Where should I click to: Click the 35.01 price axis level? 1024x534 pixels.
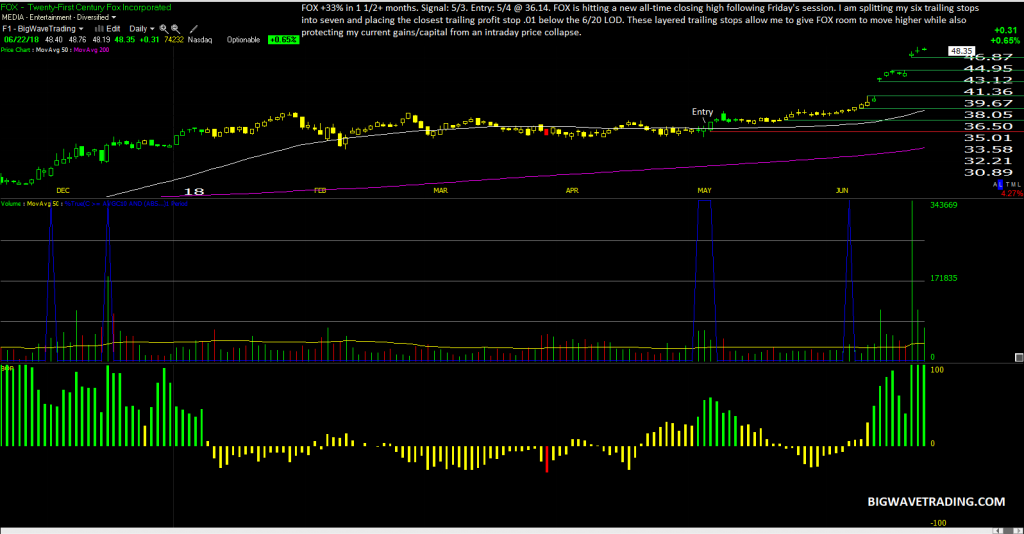point(988,138)
